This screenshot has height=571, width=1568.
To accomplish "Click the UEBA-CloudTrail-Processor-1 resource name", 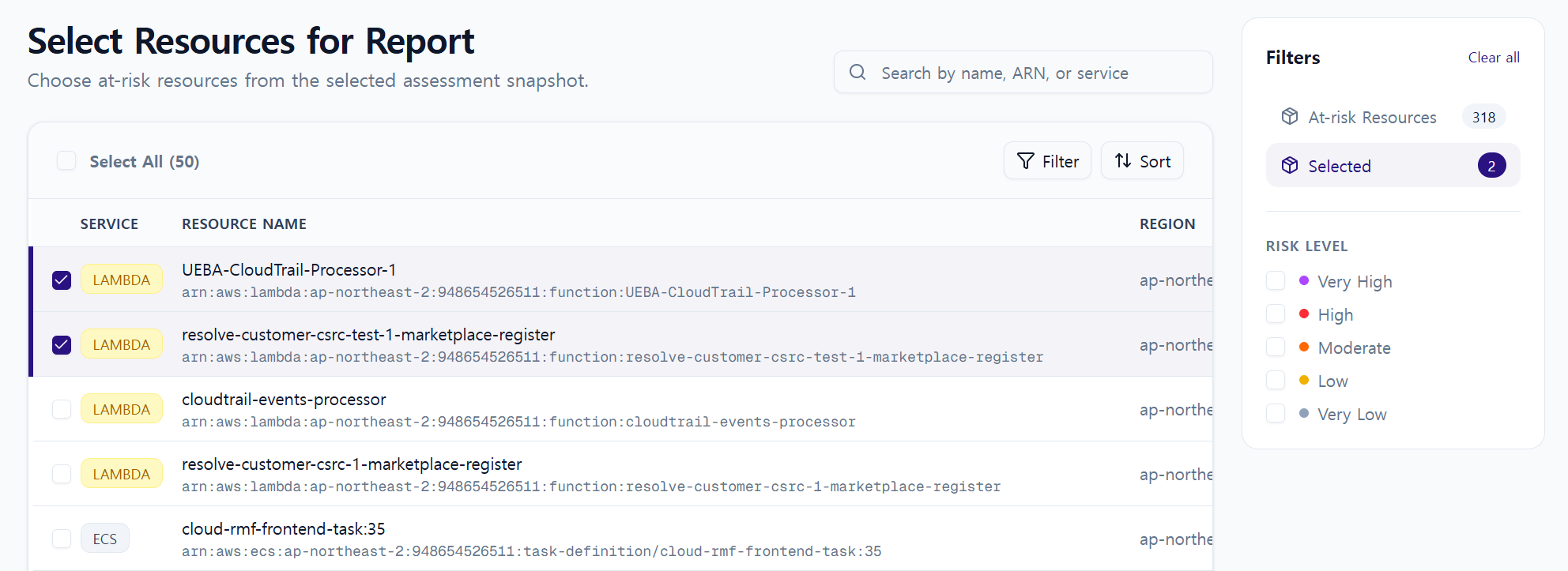I will pos(289,270).
